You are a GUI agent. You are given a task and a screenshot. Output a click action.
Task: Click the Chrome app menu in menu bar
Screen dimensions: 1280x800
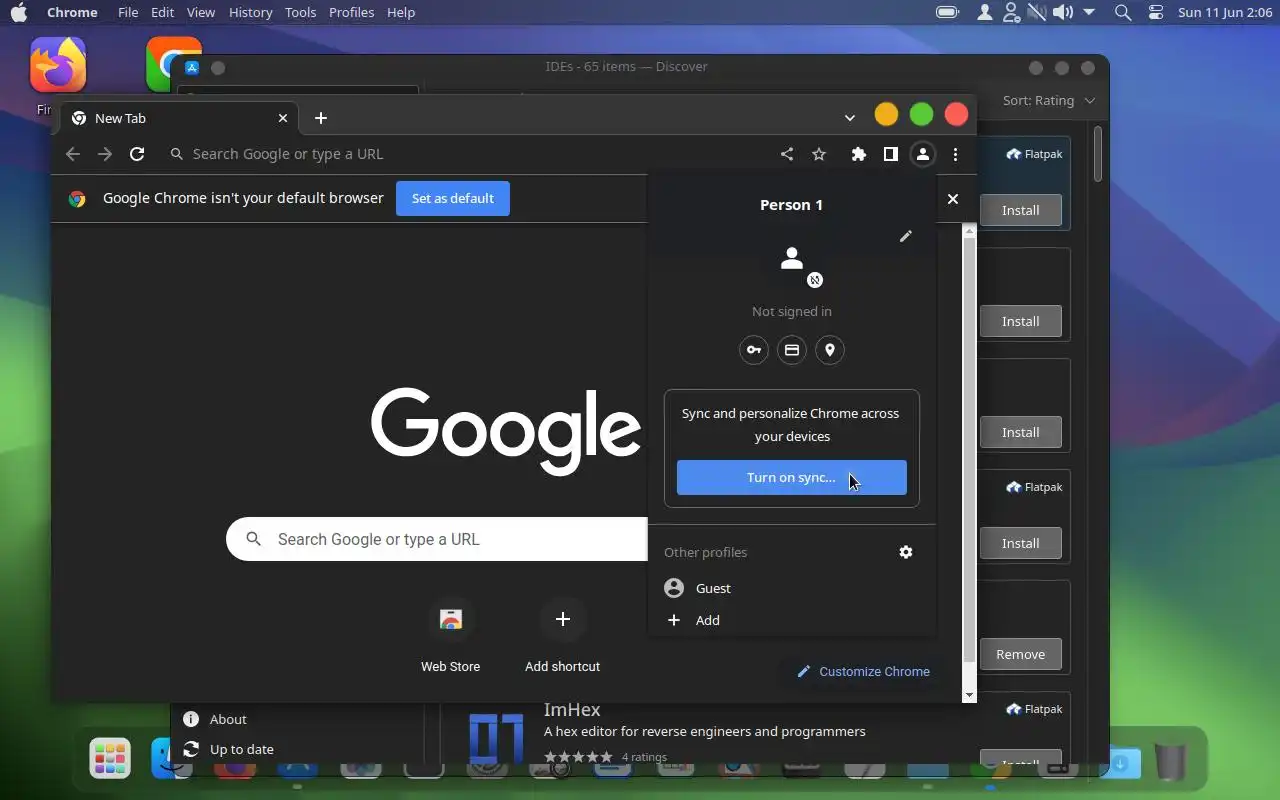click(72, 12)
